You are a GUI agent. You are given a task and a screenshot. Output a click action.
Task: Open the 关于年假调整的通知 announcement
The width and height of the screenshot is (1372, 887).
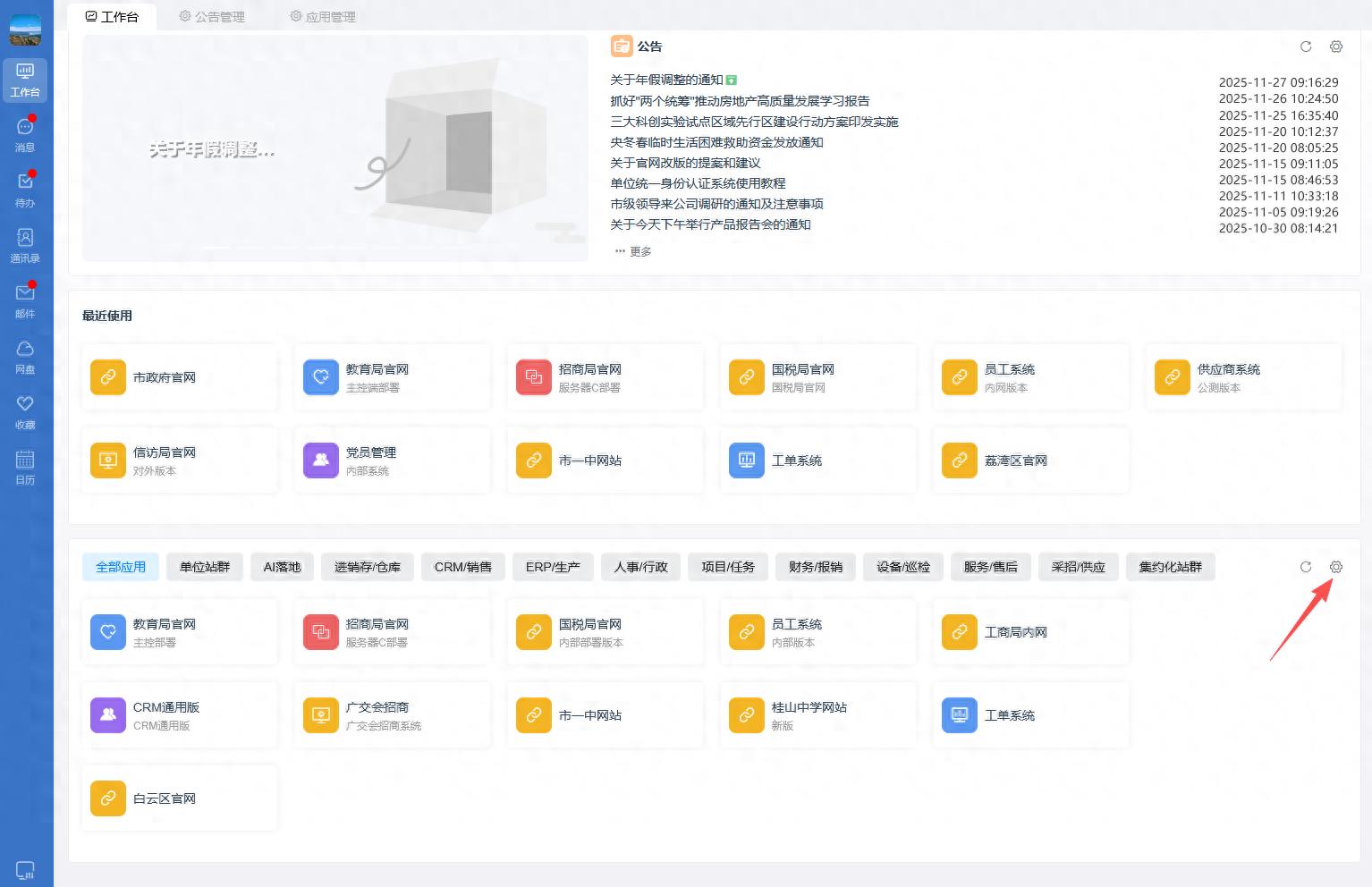pyautogui.click(x=667, y=80)
